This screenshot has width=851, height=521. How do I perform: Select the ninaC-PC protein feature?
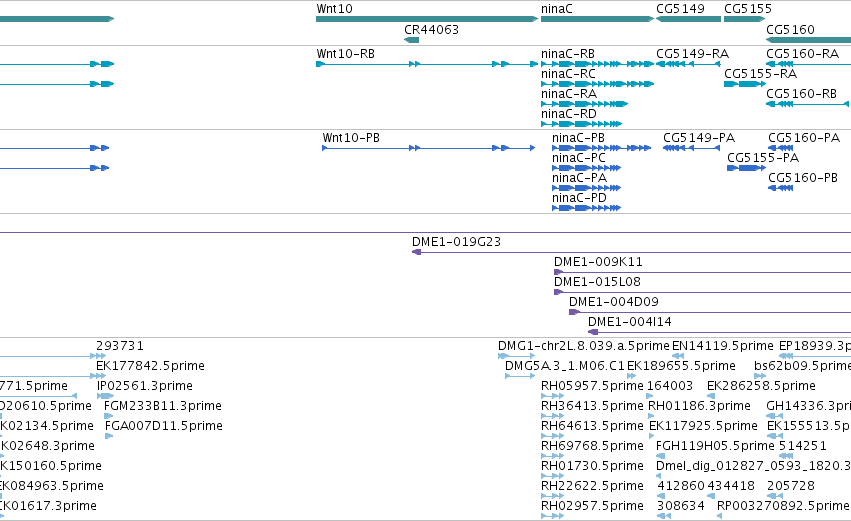point(587,168)
